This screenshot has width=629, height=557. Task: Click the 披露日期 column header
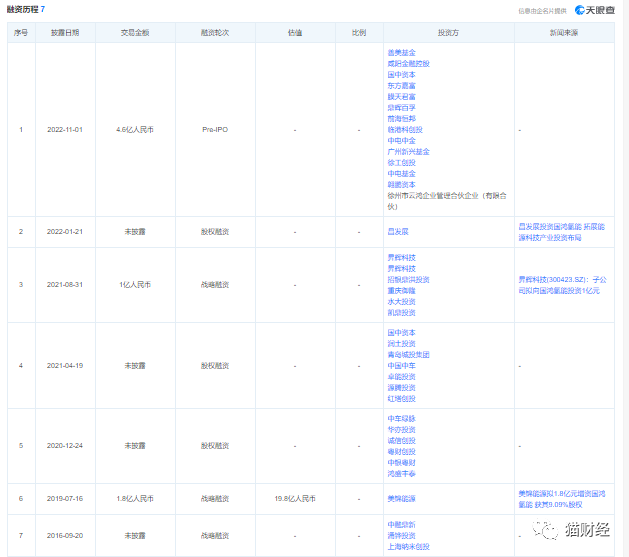click(65, 32)
